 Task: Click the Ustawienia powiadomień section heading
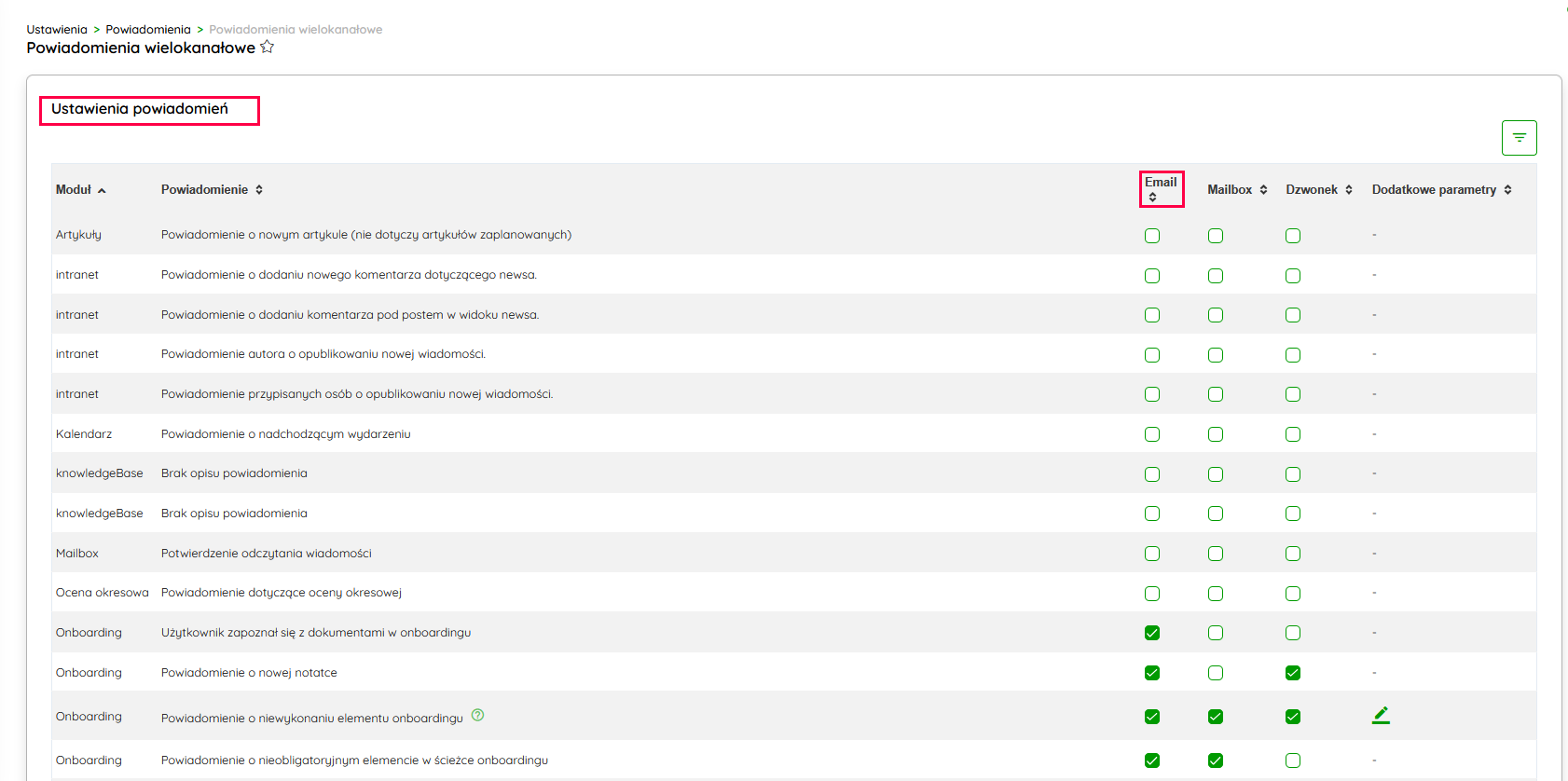click(140, 109)
